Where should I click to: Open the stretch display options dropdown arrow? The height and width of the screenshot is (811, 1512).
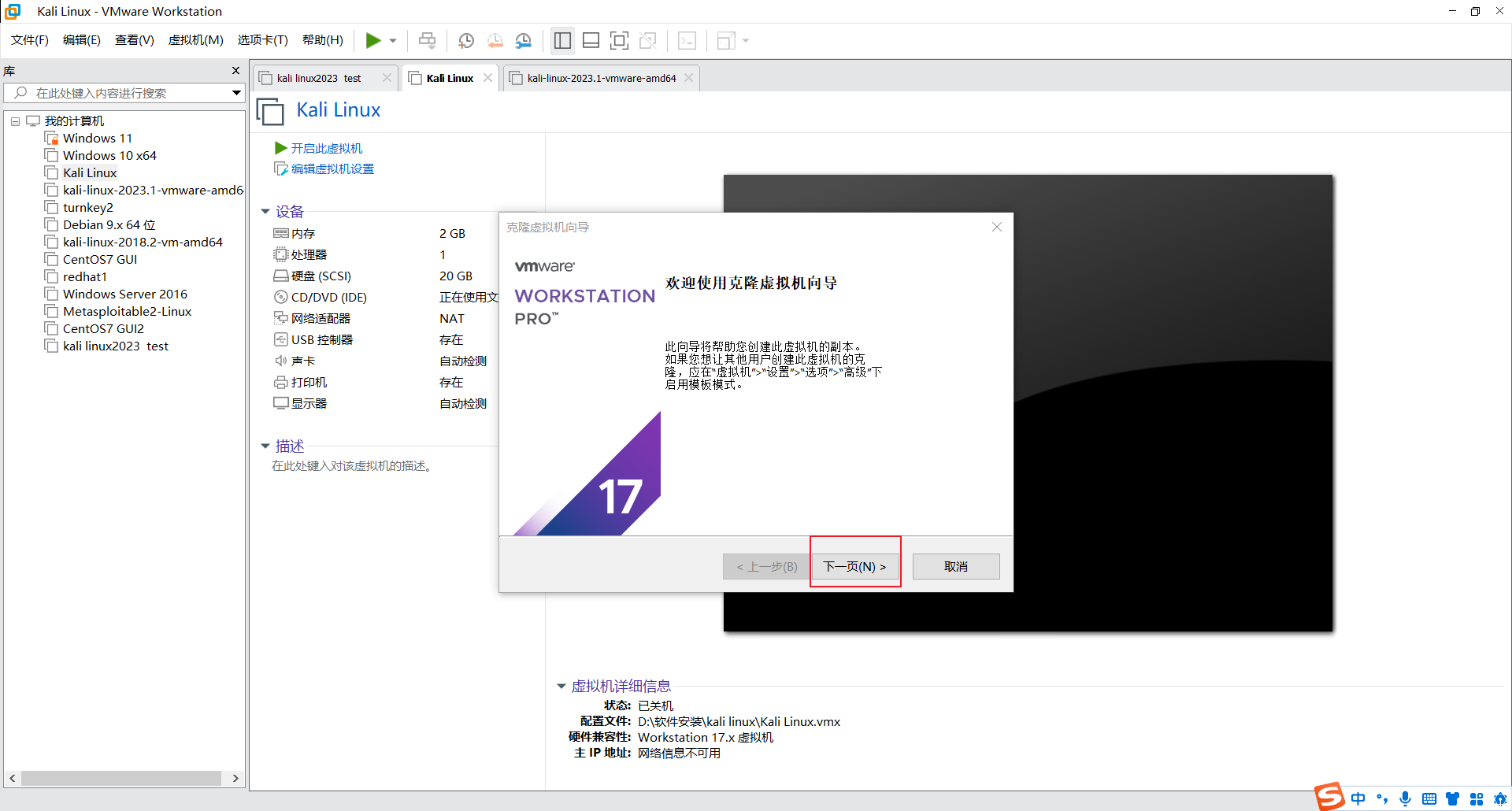[746, 40]
